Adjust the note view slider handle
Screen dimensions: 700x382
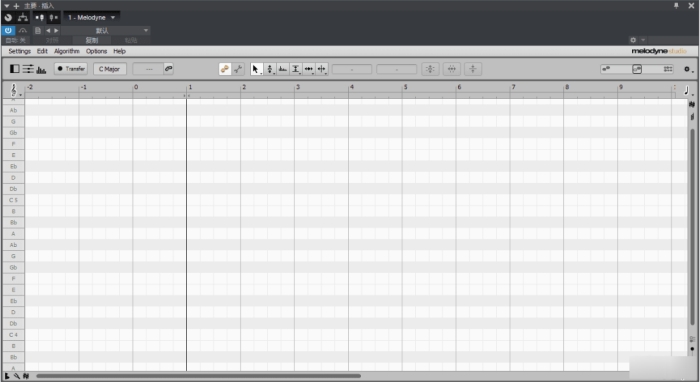pos(637,69)
